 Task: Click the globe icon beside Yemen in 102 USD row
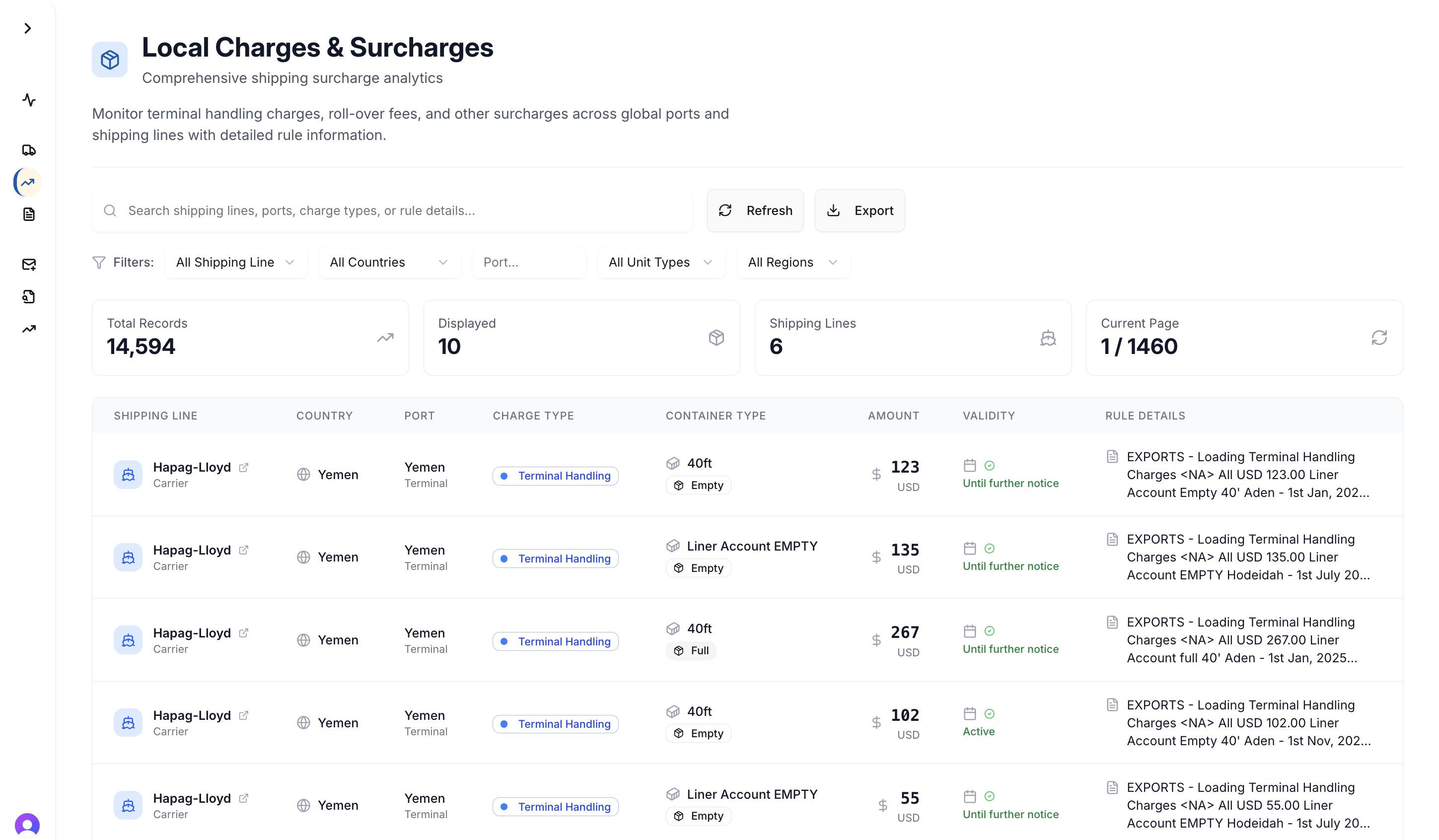click(303, 722)
